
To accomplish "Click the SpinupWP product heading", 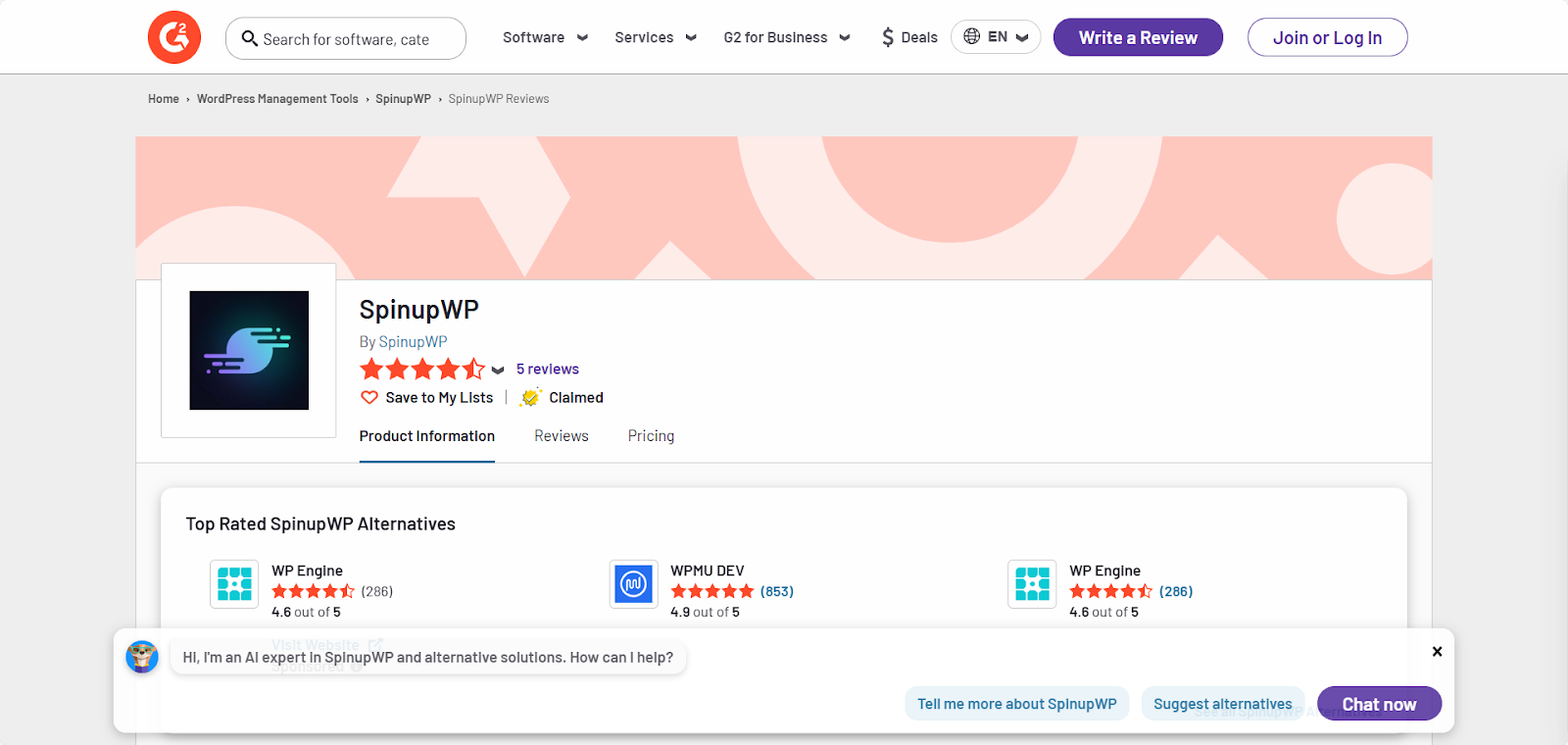I will coord(418,310).
